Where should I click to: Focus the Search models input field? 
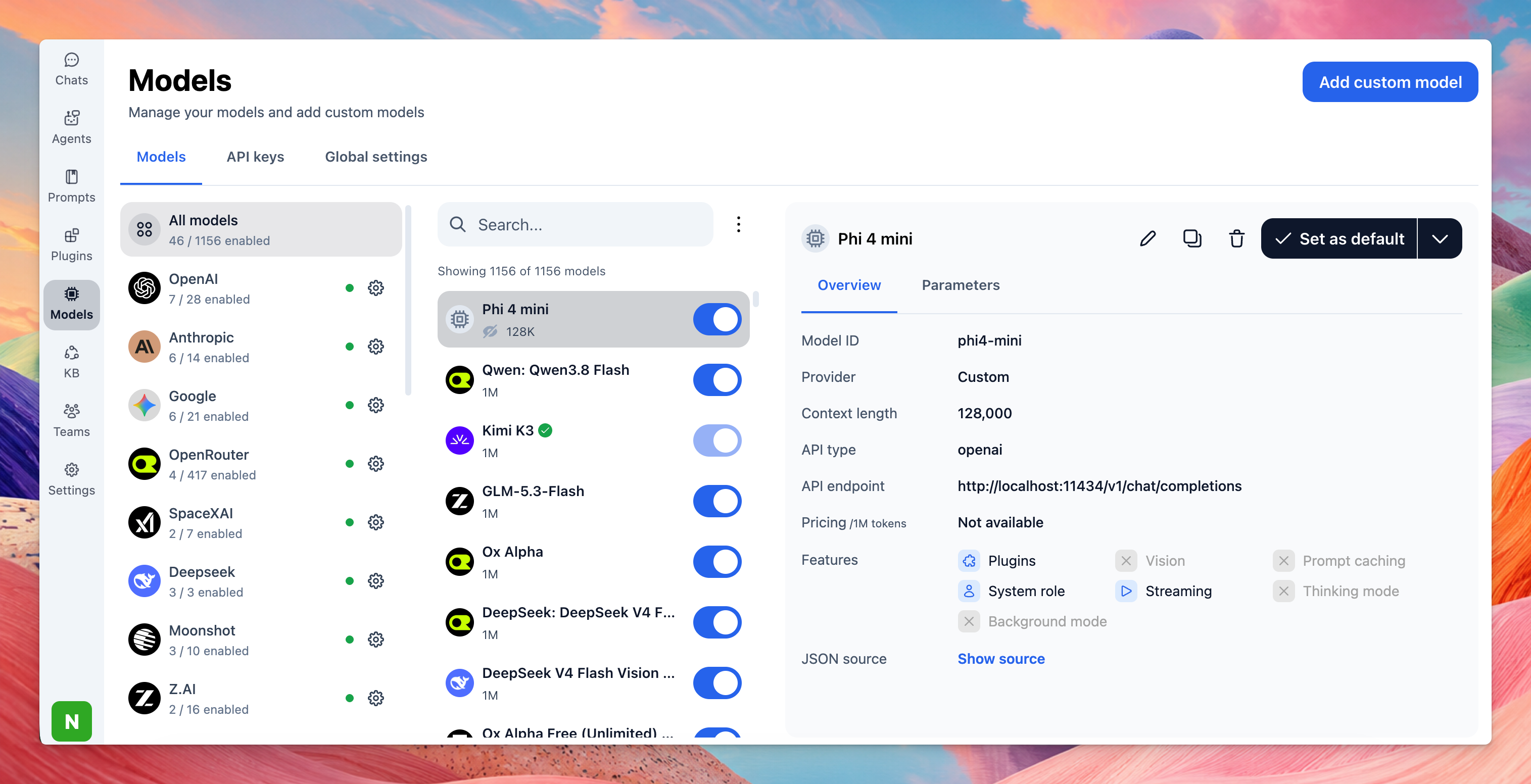coord(576,225)
